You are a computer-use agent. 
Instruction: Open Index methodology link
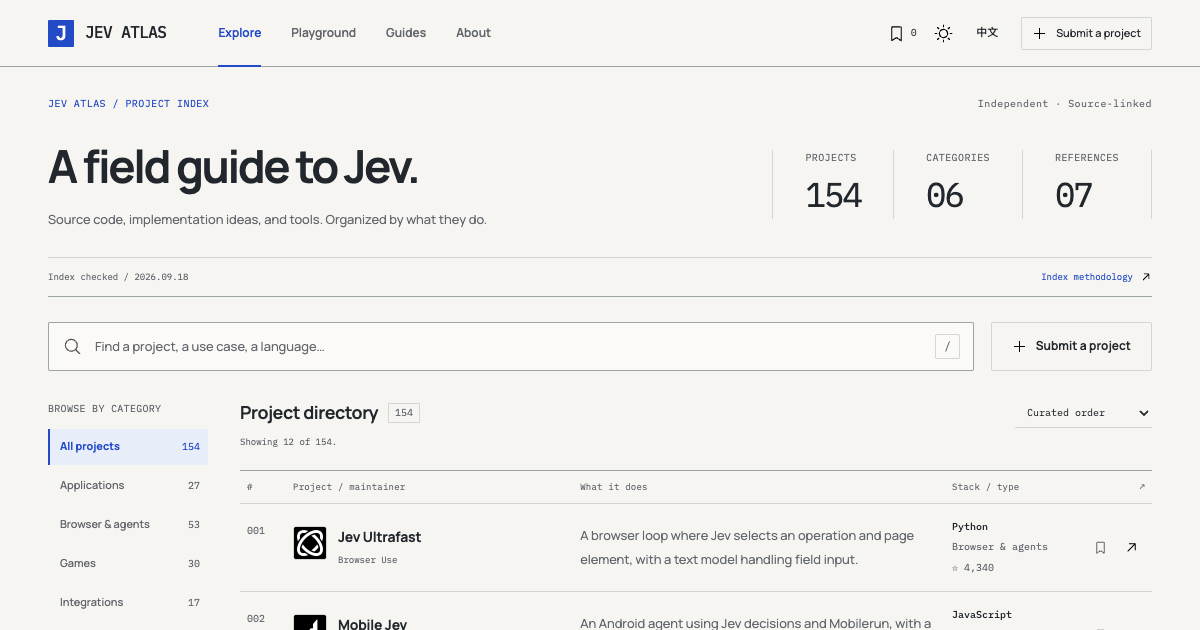[x=1087, y=277]
